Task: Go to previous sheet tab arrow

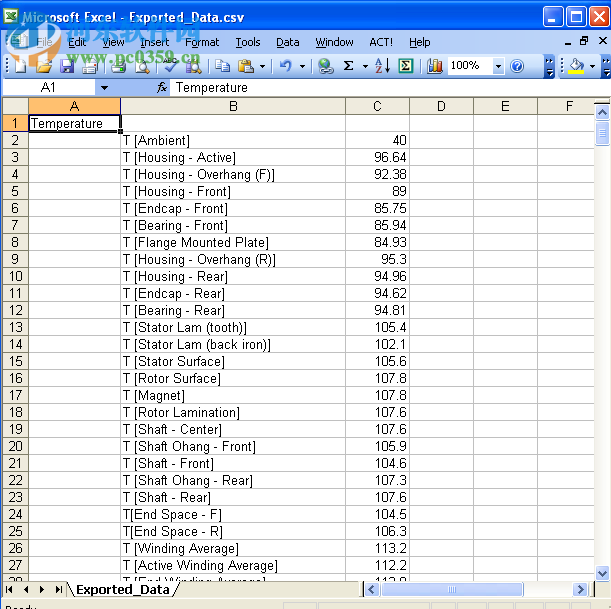Action: [26, 590]
